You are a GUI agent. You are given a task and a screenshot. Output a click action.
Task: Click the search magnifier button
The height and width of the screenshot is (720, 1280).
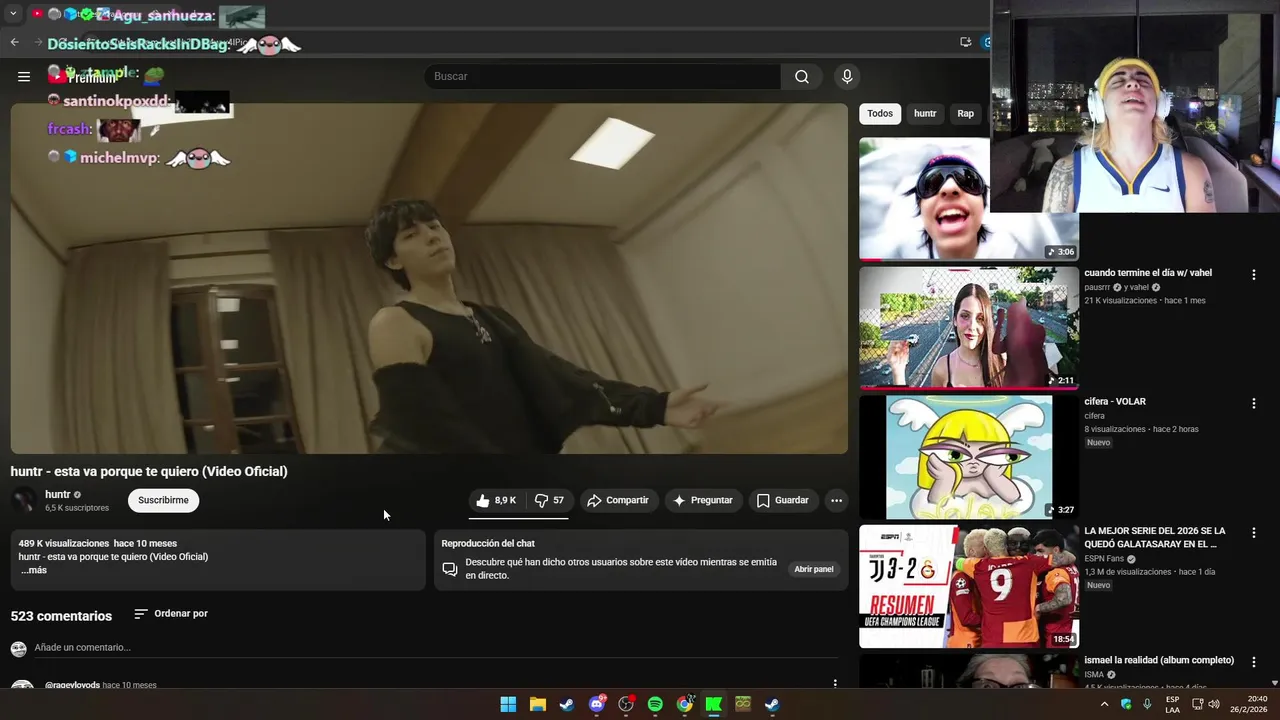tap(802, 76)
